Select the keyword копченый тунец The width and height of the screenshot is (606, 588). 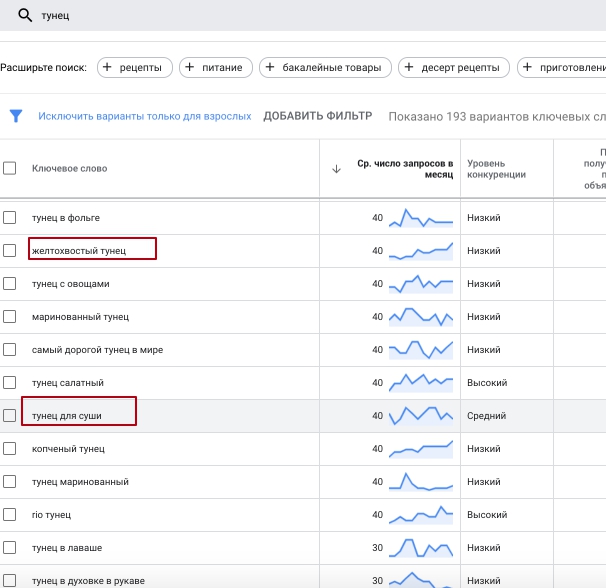click(x=68, y=449)
